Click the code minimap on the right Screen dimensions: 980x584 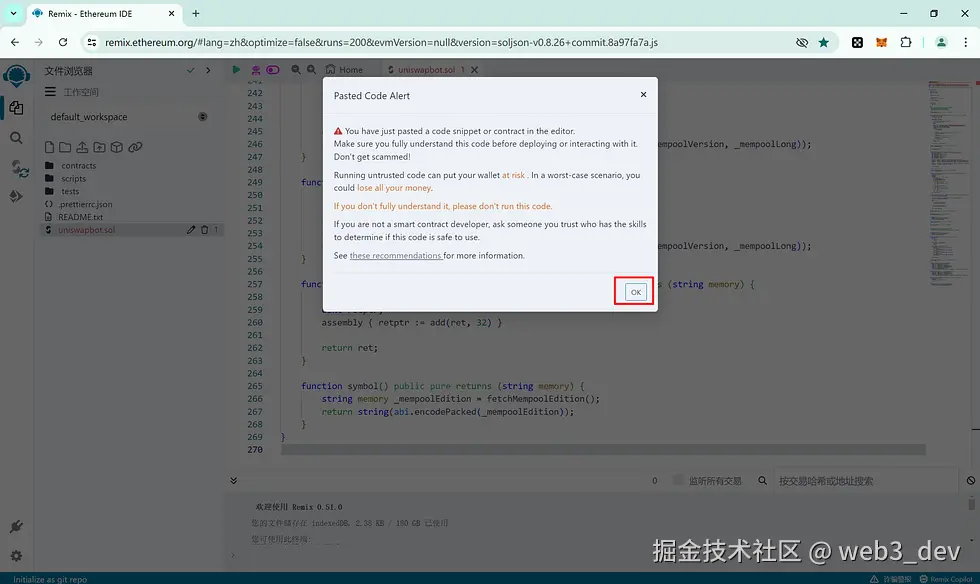pos(949,183)
